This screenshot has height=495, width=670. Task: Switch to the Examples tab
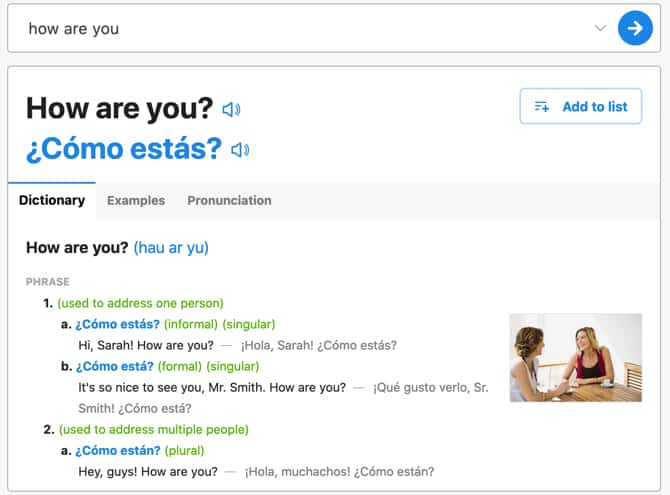tap(136, 200)
